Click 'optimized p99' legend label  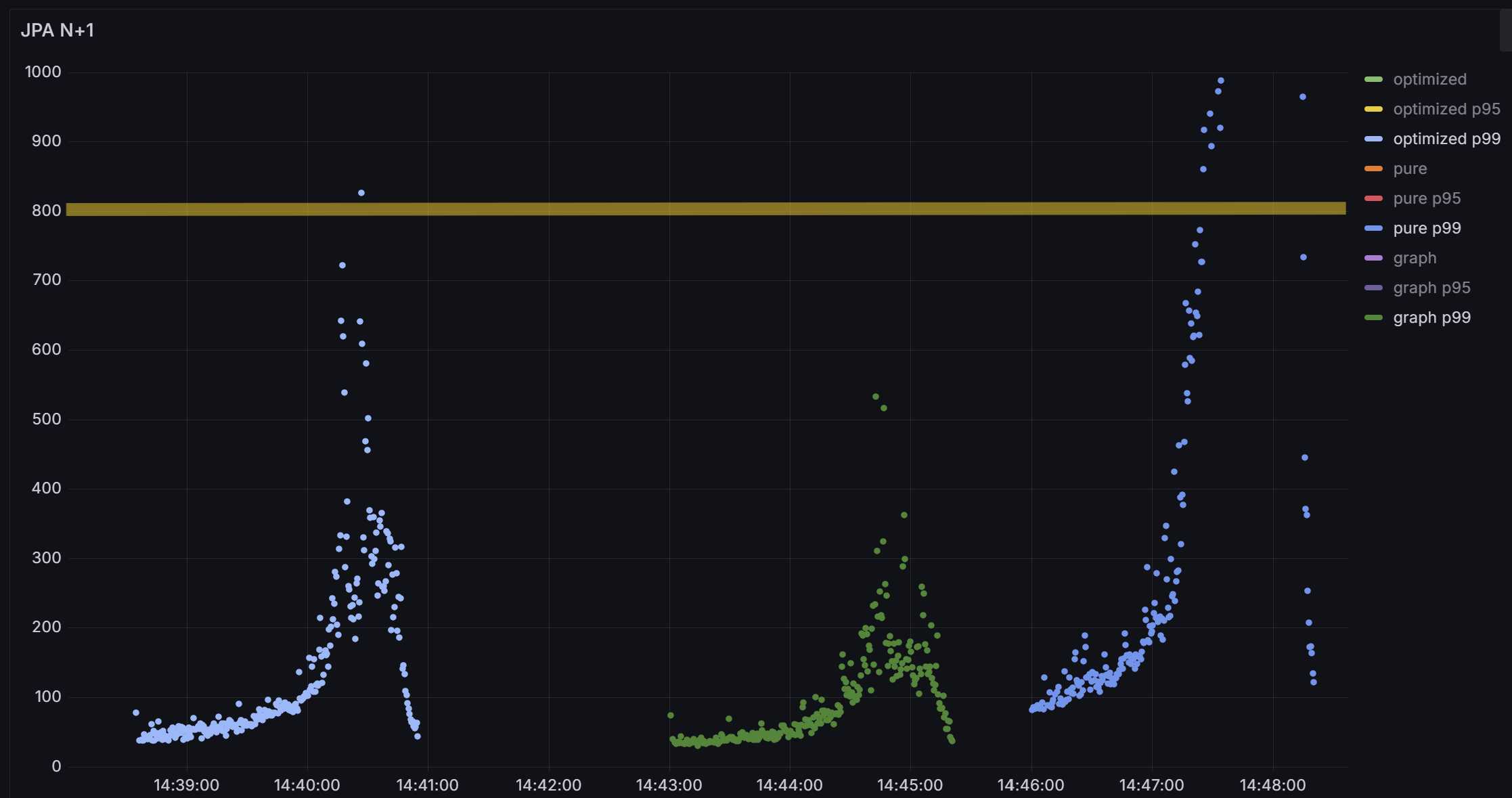[1446, 139]
